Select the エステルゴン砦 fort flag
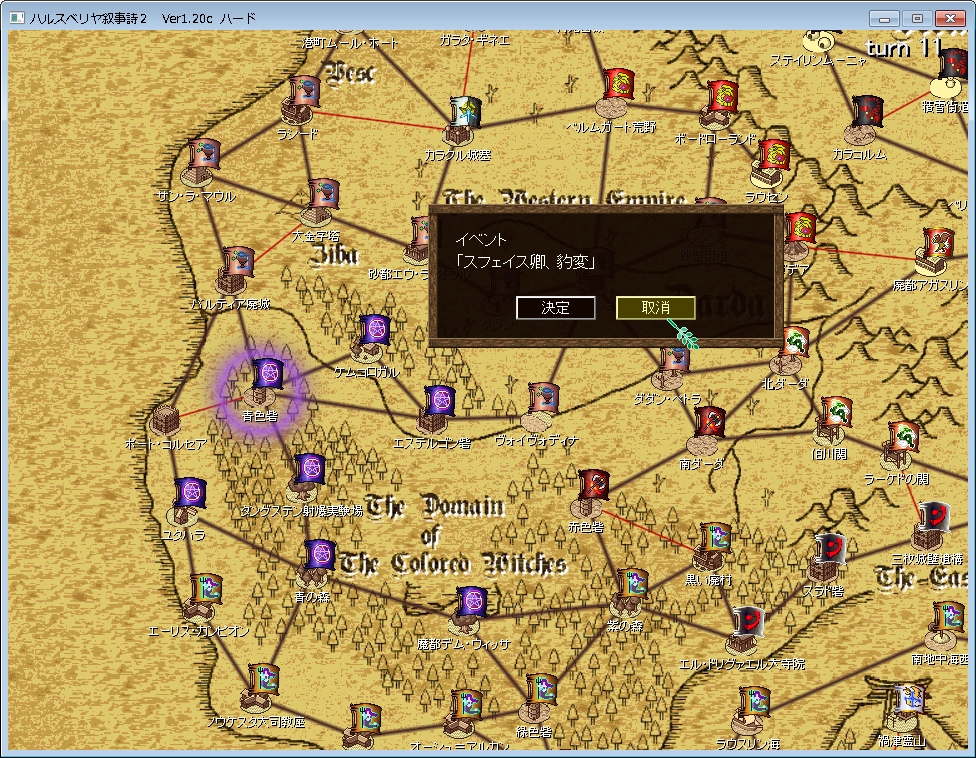This screenshot has width=976, height=758. (x=439, y=401)
